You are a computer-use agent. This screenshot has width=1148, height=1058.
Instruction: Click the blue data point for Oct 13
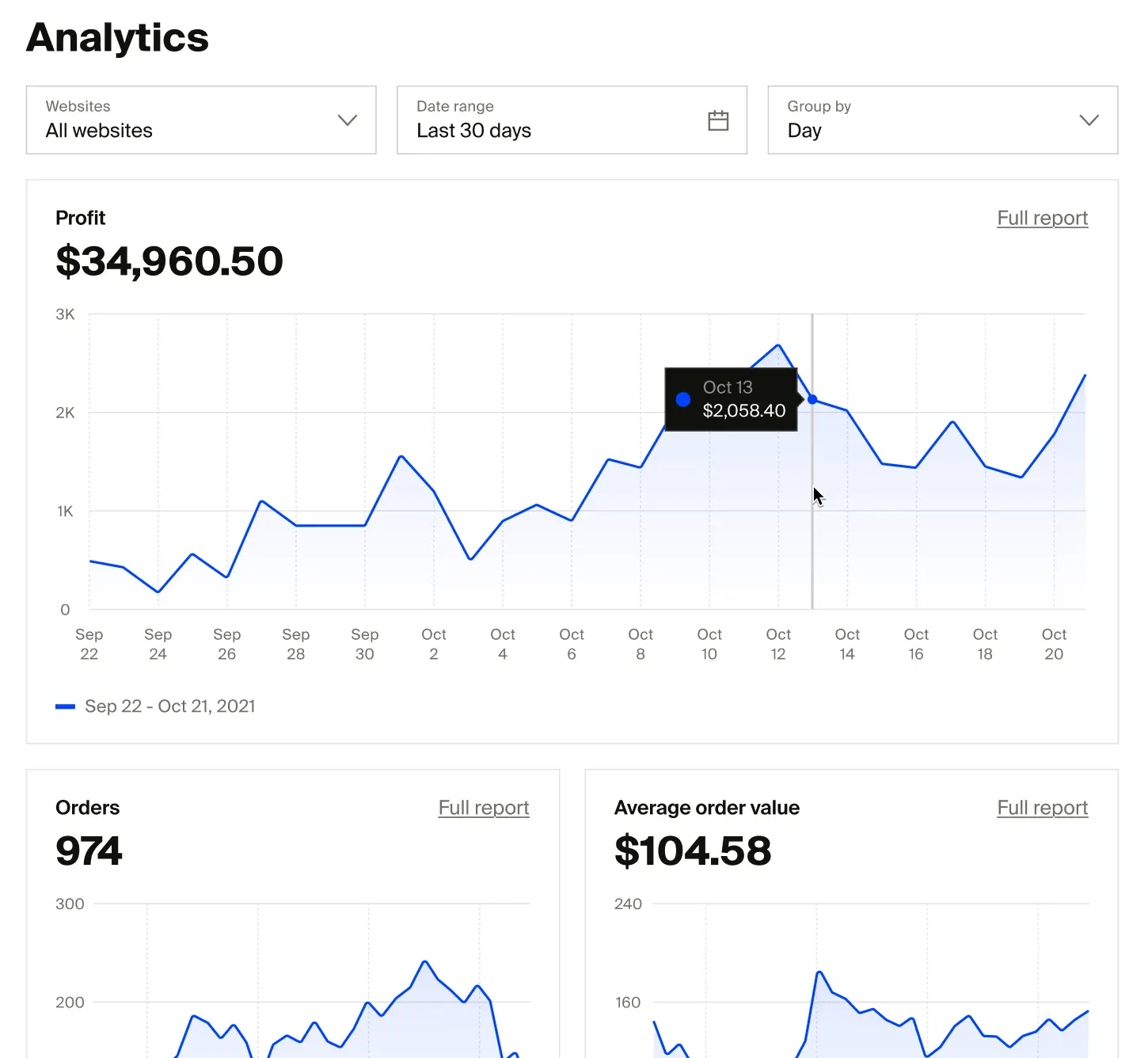(812, 399)
